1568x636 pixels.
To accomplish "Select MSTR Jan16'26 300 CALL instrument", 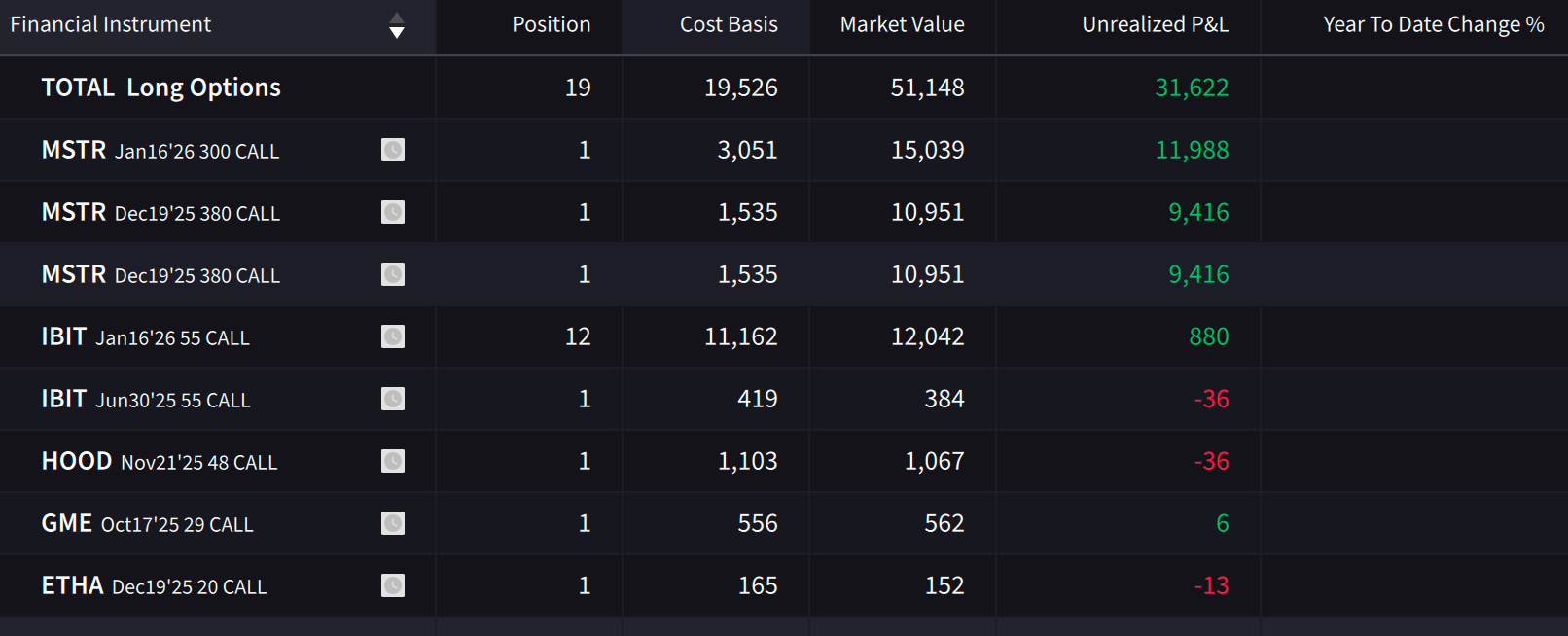I will click(160, 150).
